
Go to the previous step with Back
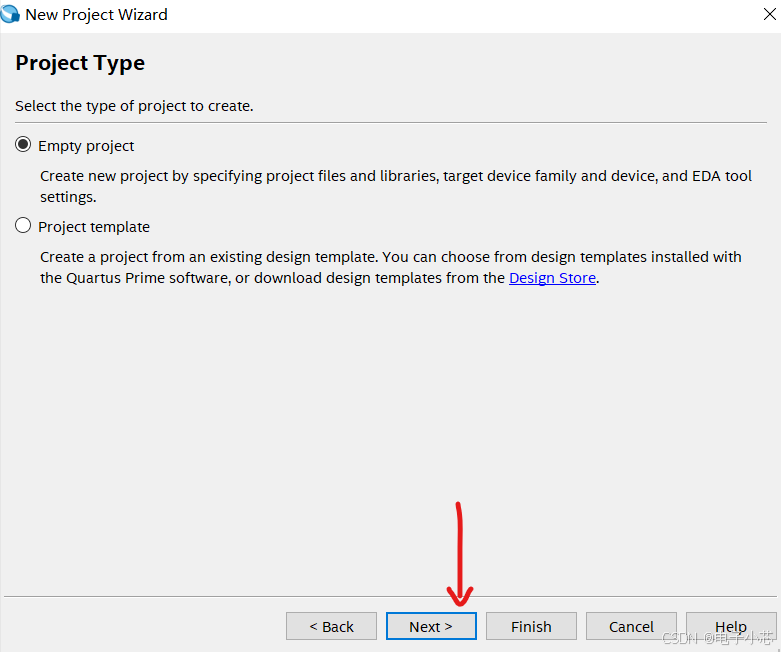click(331, 626)
